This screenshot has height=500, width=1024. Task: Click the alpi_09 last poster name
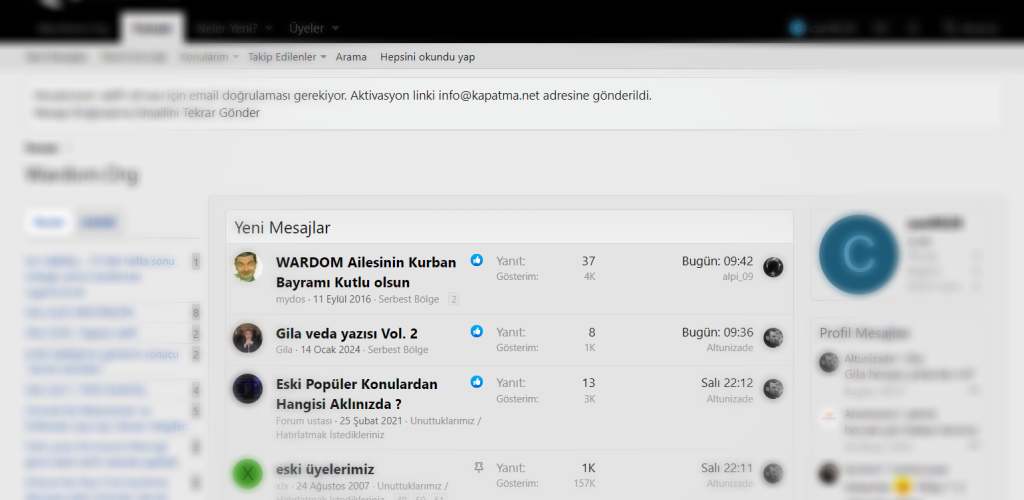pyautogui.click(x=737, y=277)
